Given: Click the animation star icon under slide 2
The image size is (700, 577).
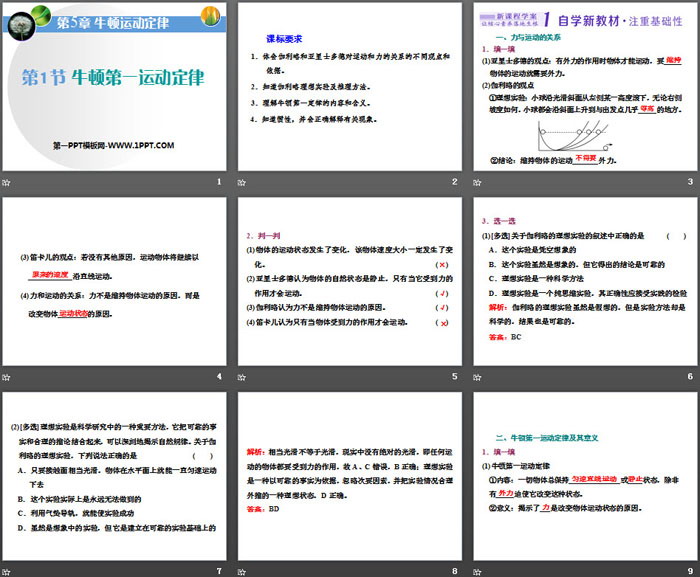Looking at the screenshot, I should pyautogui.click(x=243, y=182).
